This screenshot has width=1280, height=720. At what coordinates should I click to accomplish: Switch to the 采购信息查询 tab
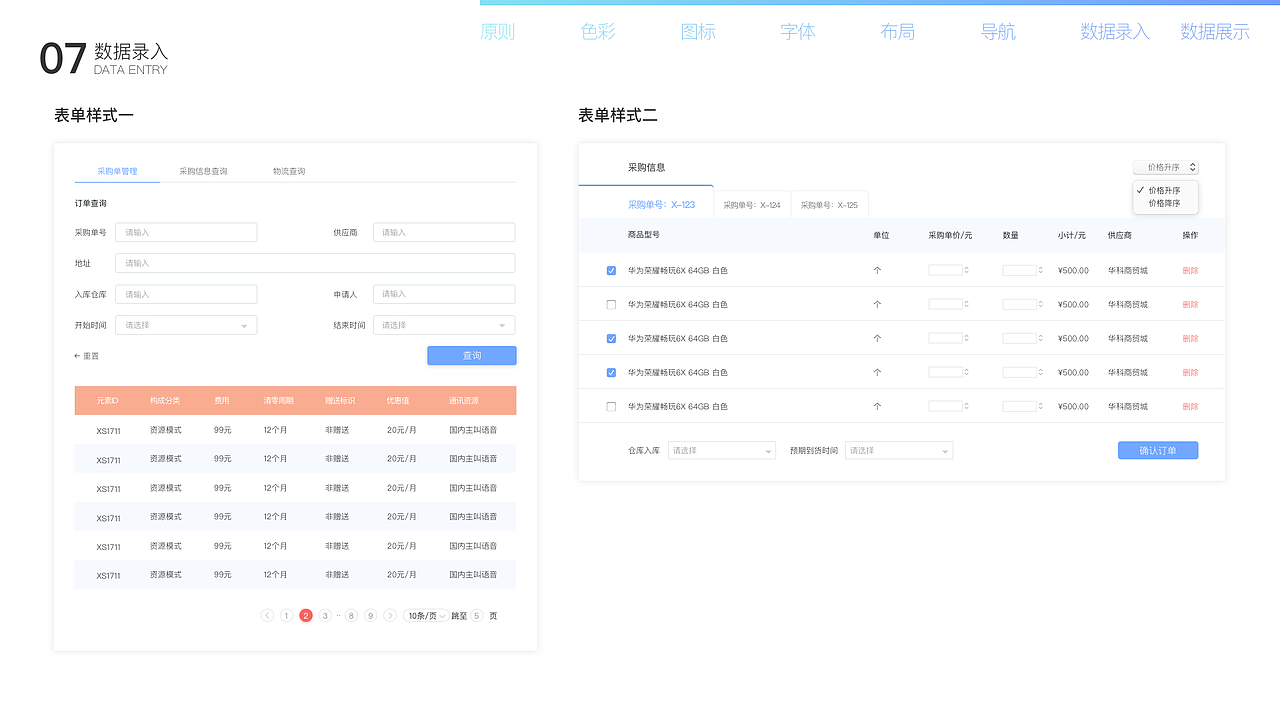(203, 171)
